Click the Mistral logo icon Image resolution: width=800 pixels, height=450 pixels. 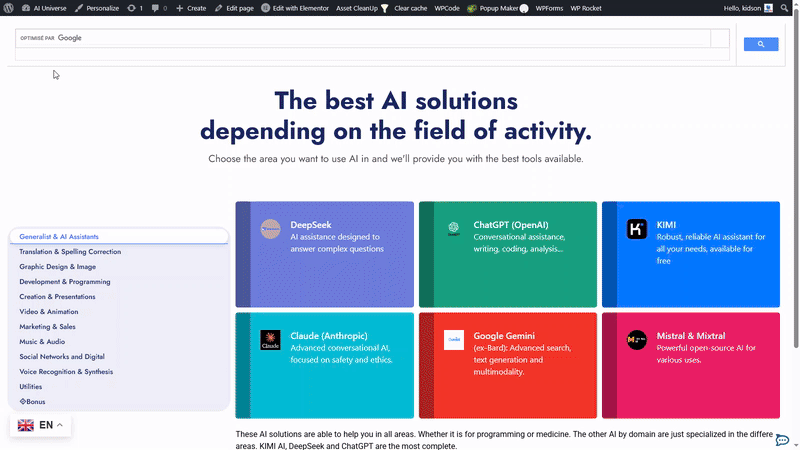click(637, 340)
